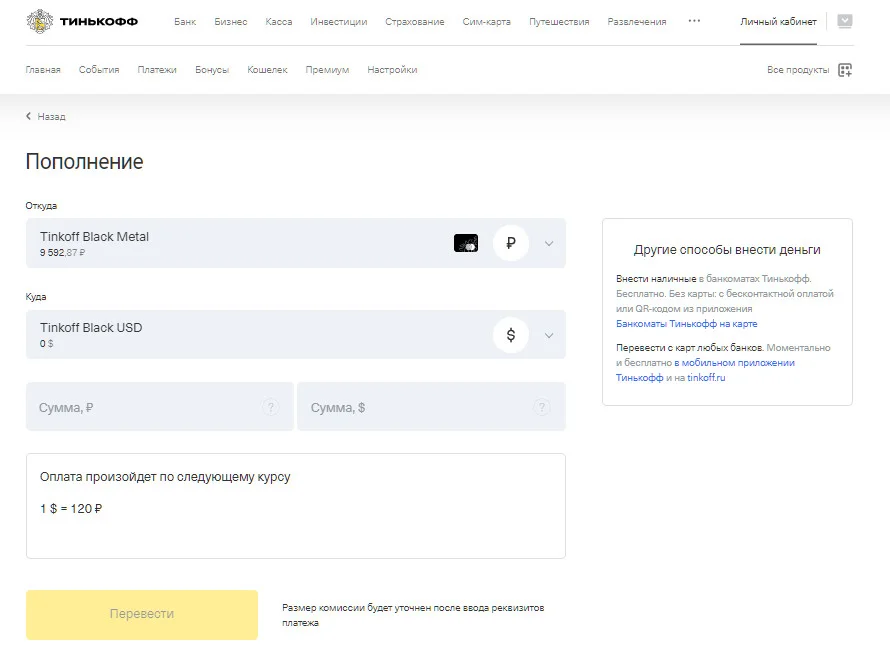Open Развлечения section
890x671 pixels.
(x=637, y=22)
